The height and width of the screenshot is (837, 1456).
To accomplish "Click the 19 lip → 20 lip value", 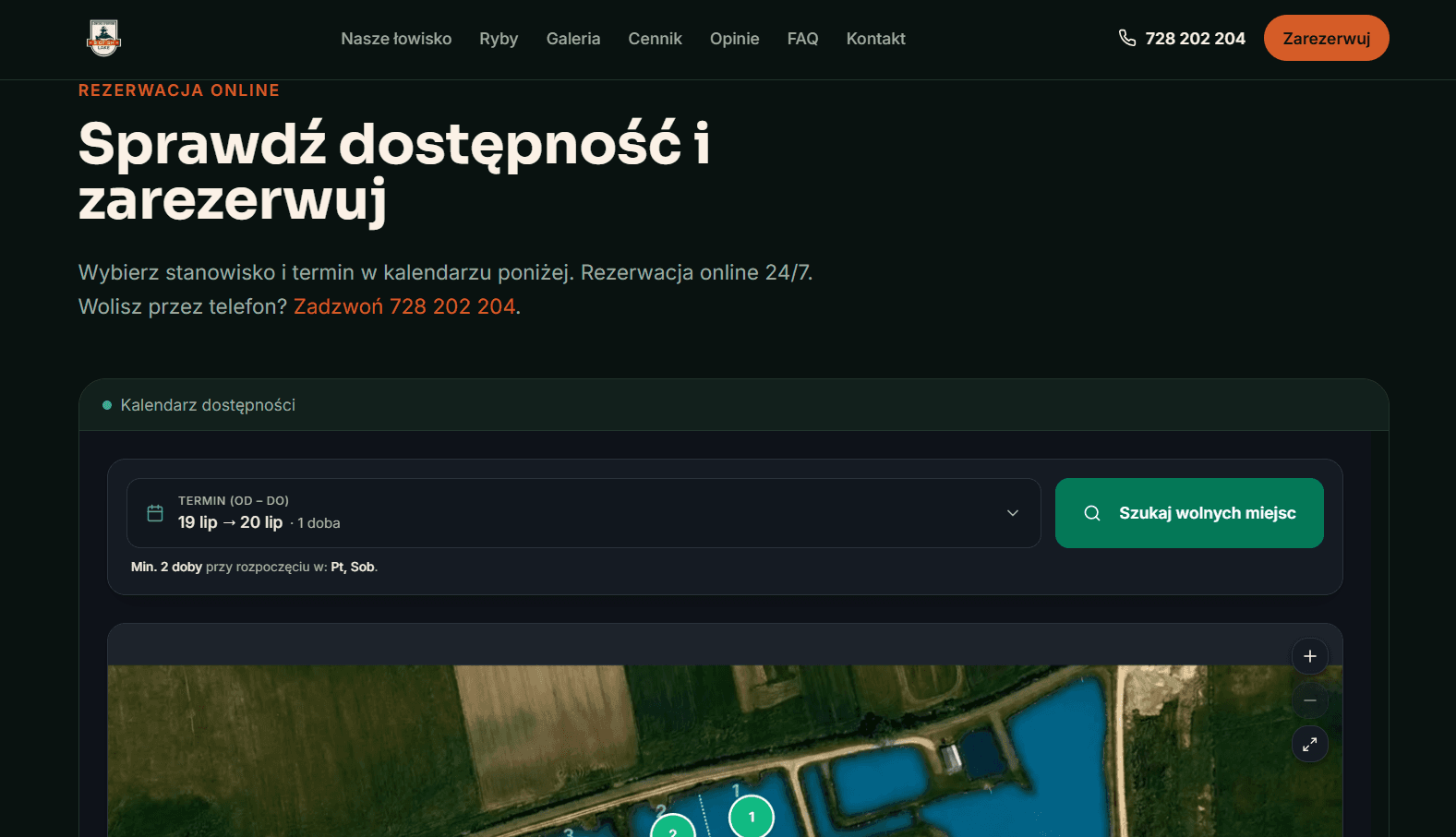I will coord(230,522).
